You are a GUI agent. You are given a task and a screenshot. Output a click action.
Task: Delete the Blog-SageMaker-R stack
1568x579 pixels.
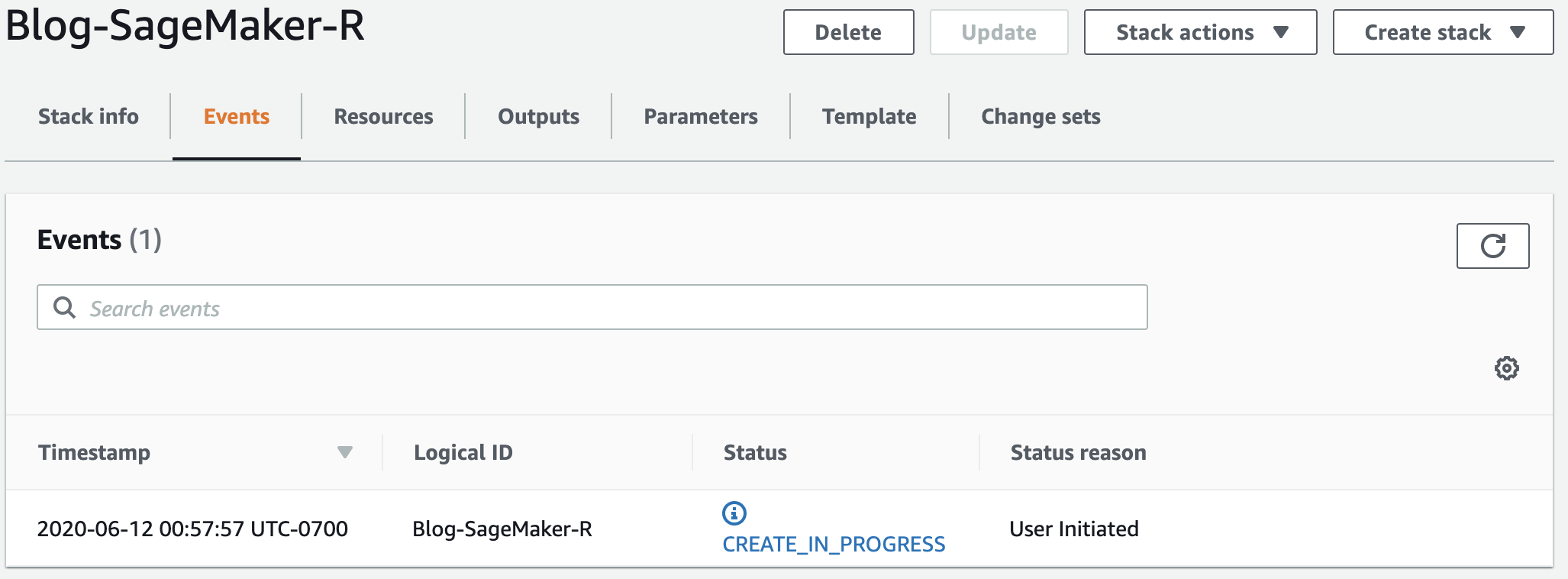pos(848,32)
